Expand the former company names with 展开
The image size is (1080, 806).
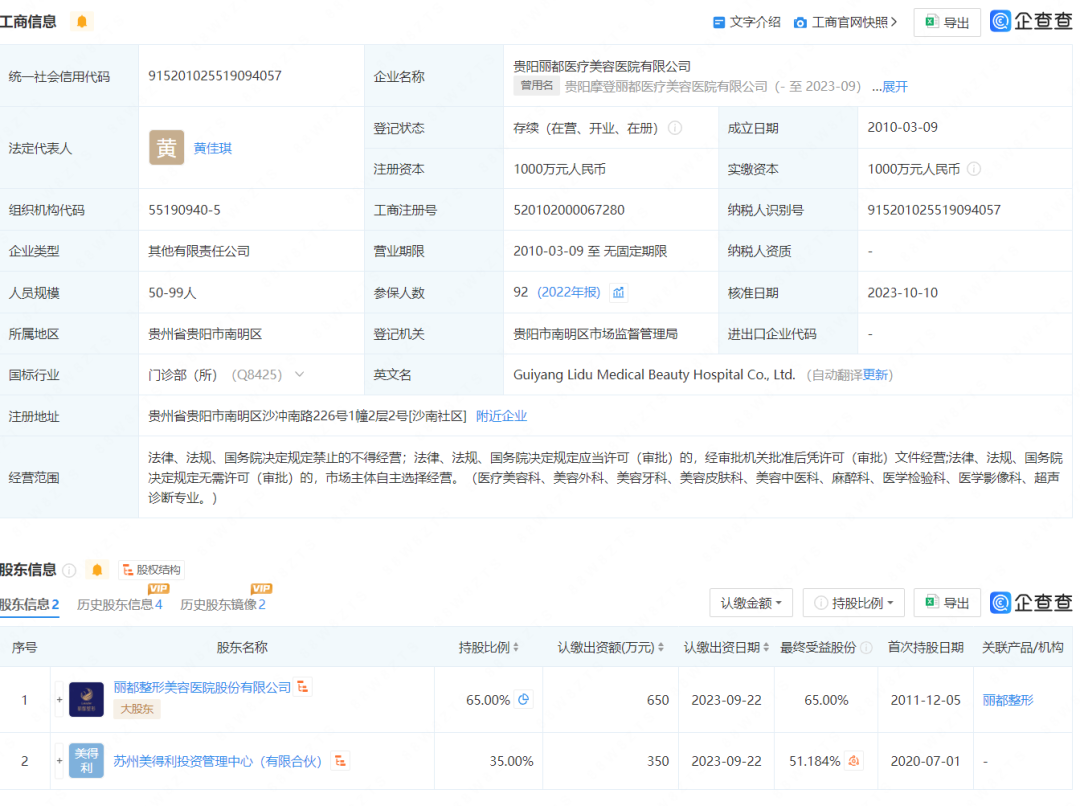tap(895, 87)
